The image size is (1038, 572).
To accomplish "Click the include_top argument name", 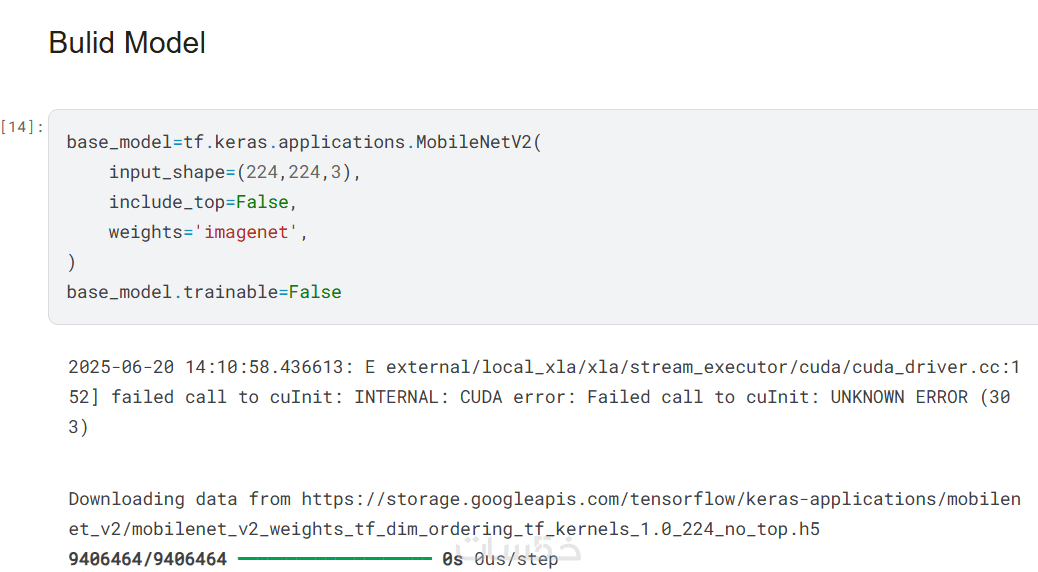I will (166, 202).
